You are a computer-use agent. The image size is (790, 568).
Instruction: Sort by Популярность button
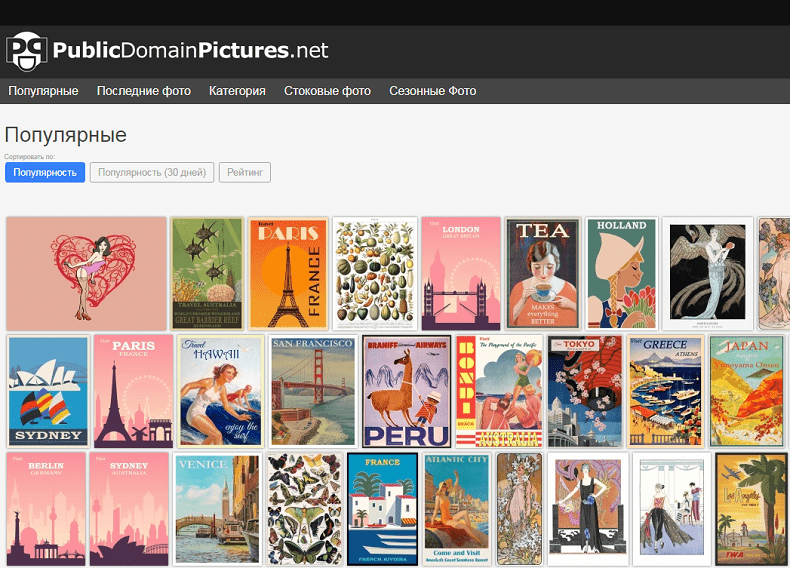pos(45,172)
